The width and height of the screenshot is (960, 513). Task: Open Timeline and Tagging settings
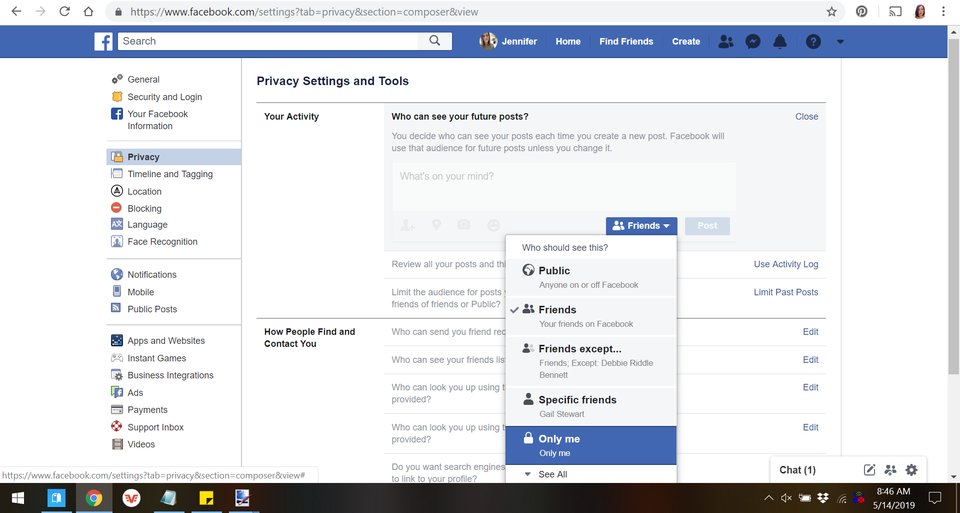click(x=170, y=174)
